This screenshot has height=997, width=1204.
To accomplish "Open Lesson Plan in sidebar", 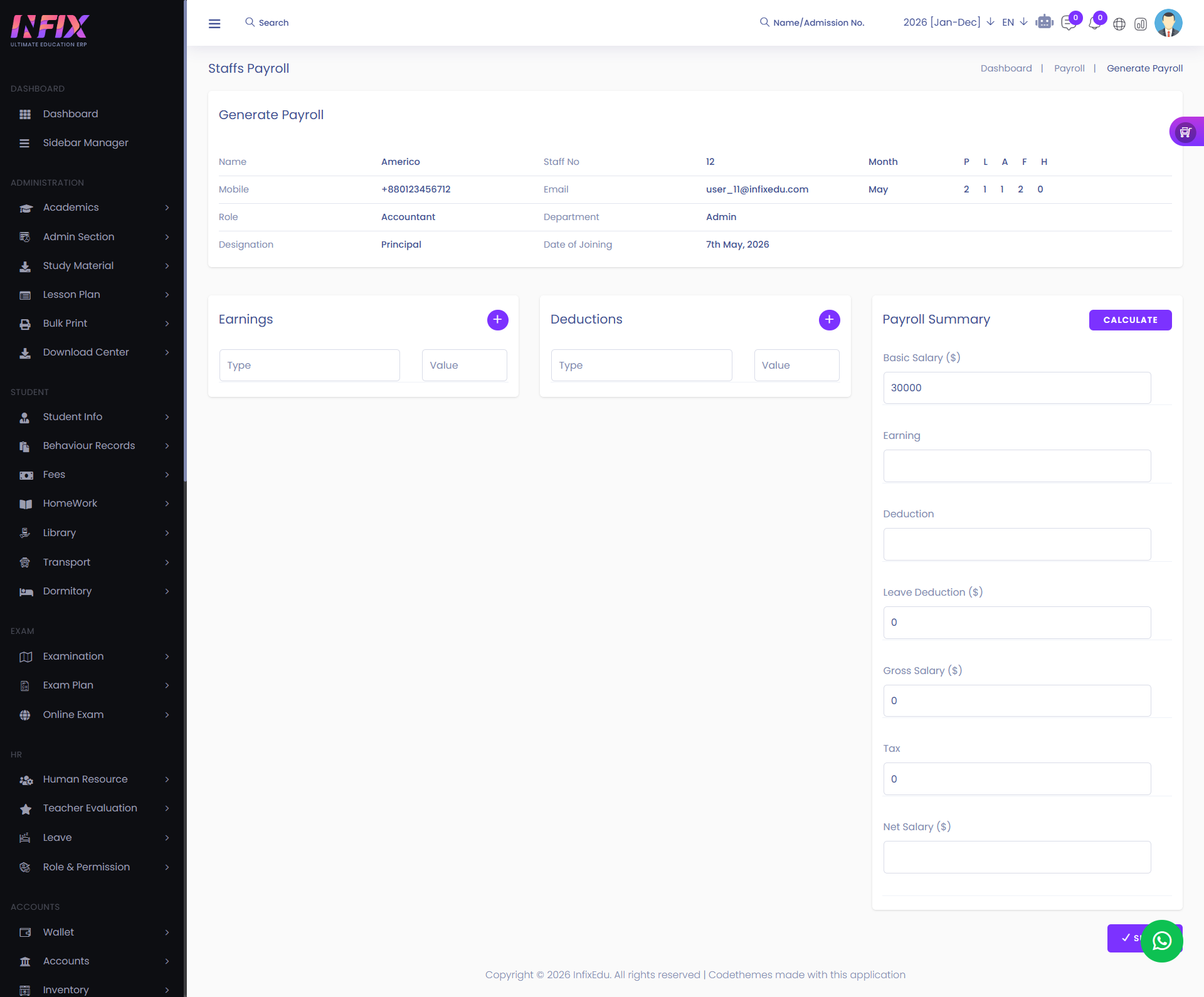I will pos(71,295).
